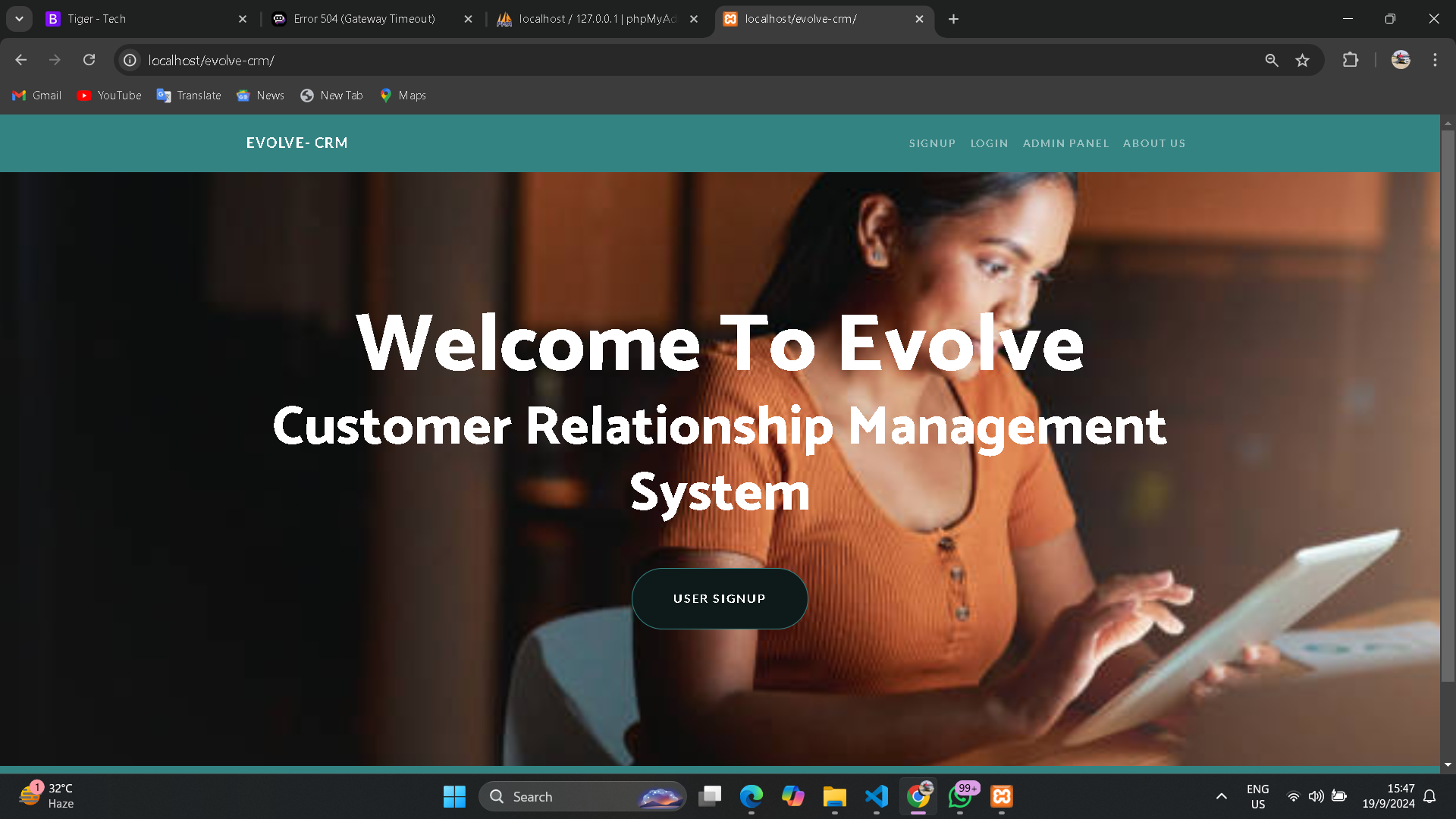Switch to the Tiger - Tech tab

pyautogui.click(x=144, y=19)
